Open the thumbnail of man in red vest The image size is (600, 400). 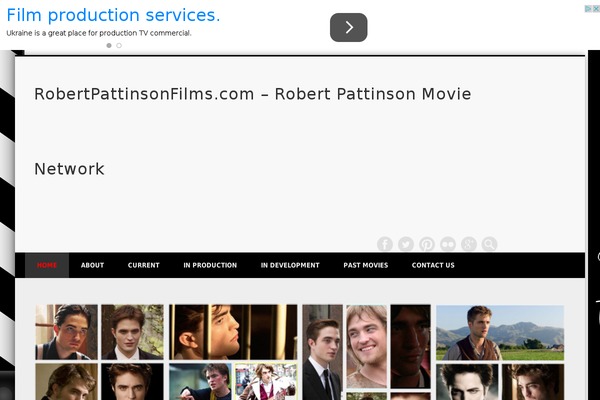[x=266, y=382]
